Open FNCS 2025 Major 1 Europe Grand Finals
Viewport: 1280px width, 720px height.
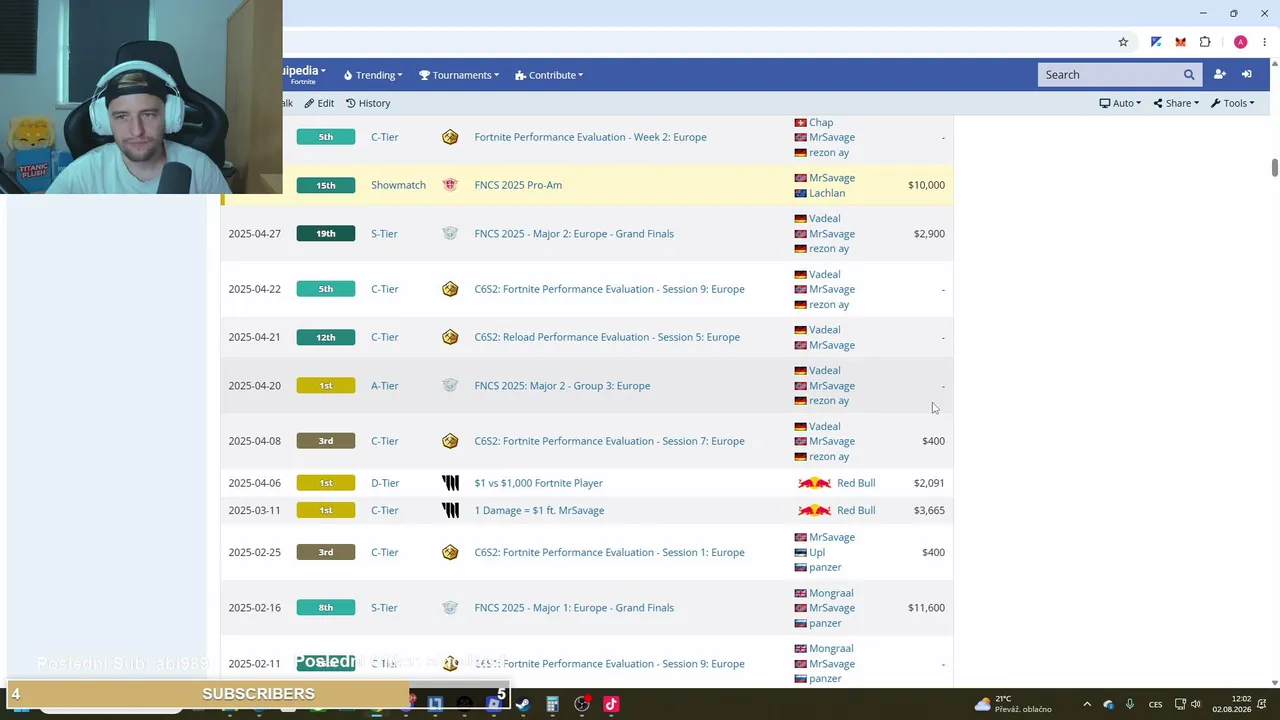pyautogui.click(x=574, y=608)
